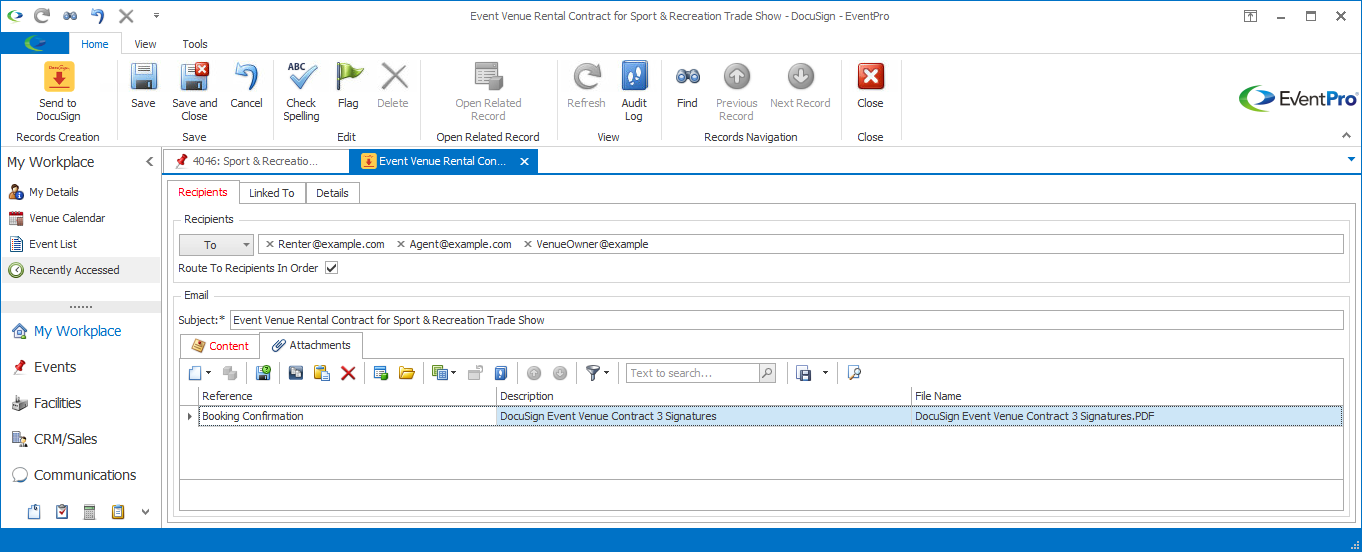Image resolution: width=1362 pixels, height=552 pixels.
Task: Expand more navigation options chevron at the bottom
Action: pos(145,511)
